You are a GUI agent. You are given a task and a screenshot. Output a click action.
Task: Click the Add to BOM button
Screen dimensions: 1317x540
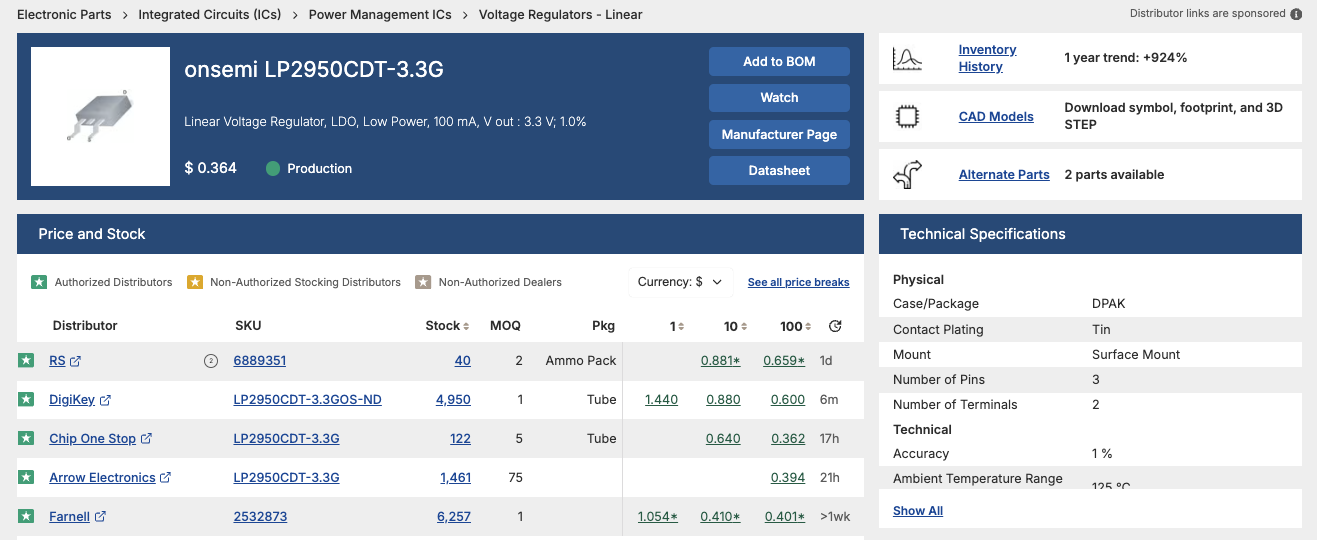[779, 61]
